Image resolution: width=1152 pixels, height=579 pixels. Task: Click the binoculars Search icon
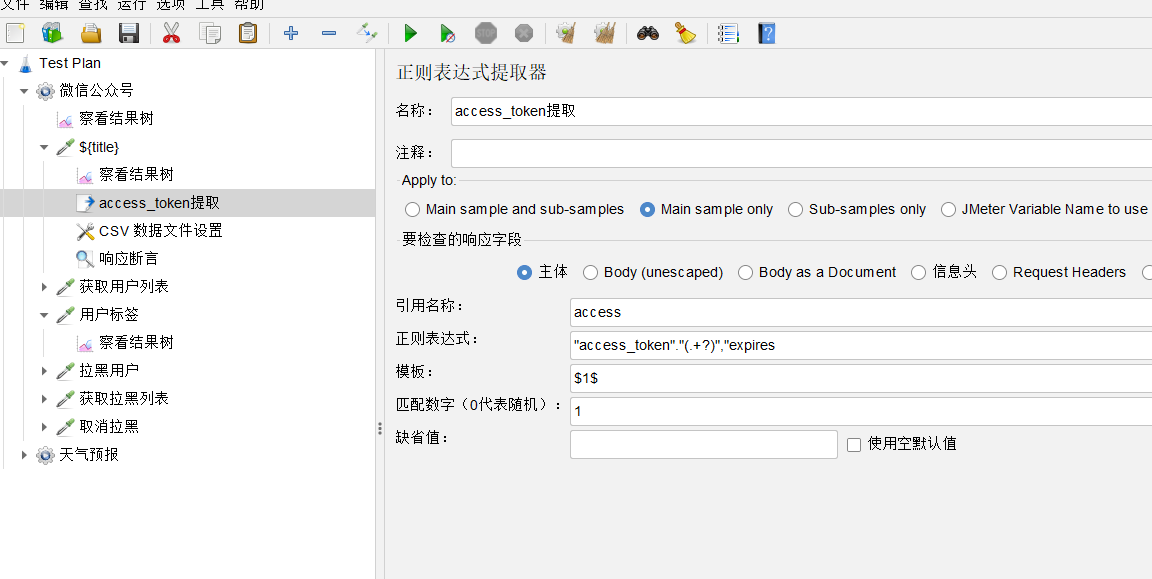[x=648, y=33]
